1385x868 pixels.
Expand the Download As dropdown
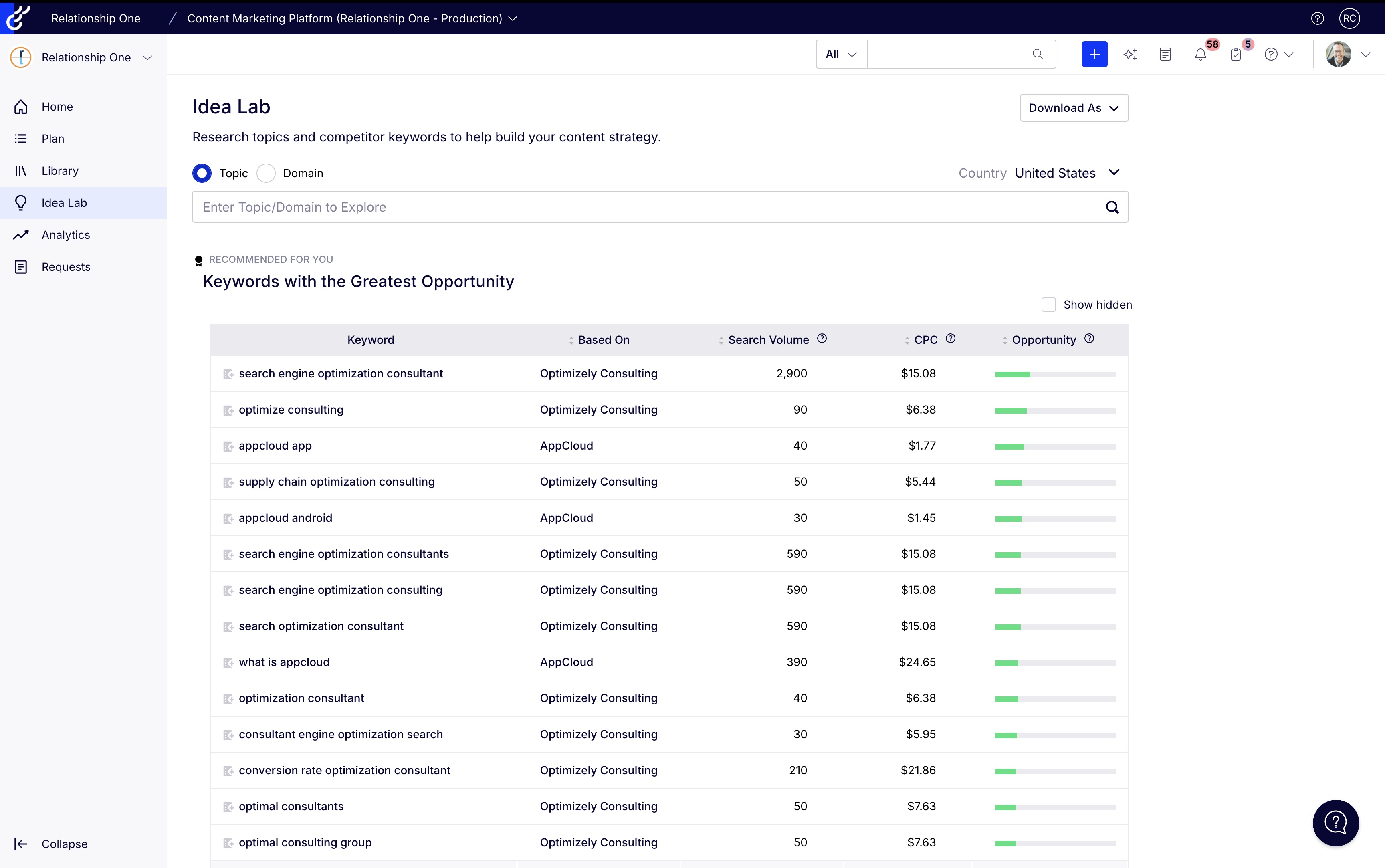pyautogui.click(x=1073, y=108)
